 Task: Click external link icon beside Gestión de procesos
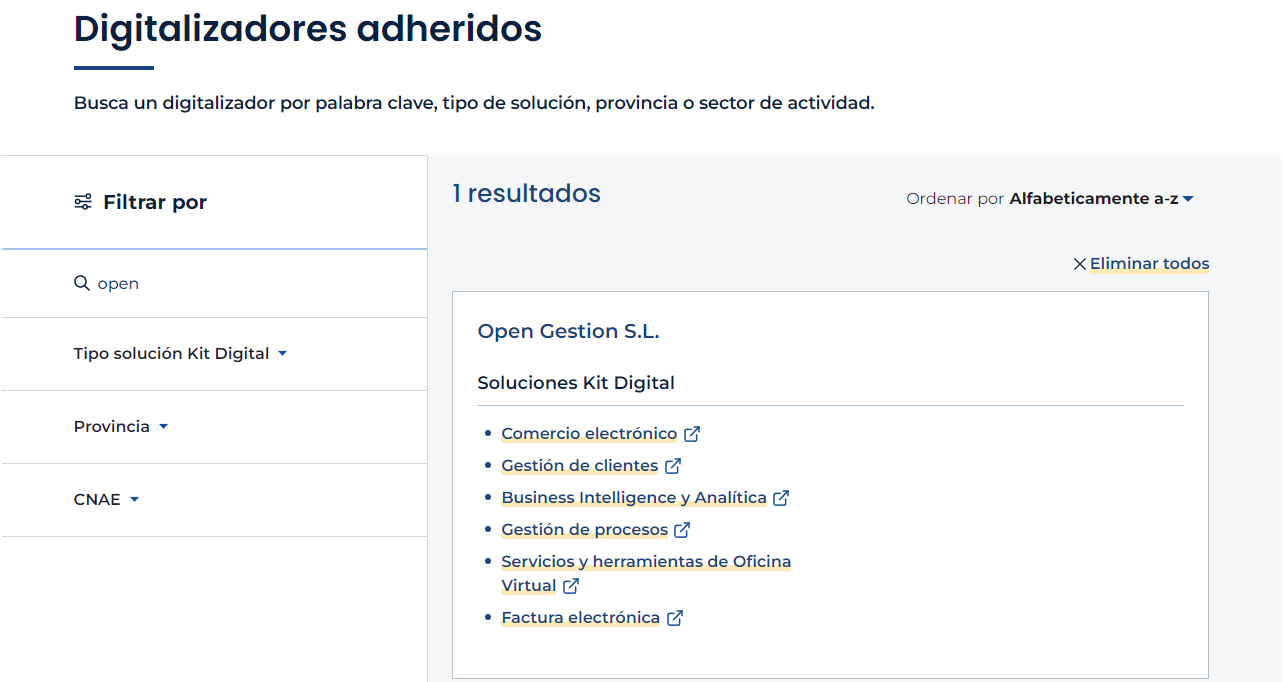[x=682, y=530]
